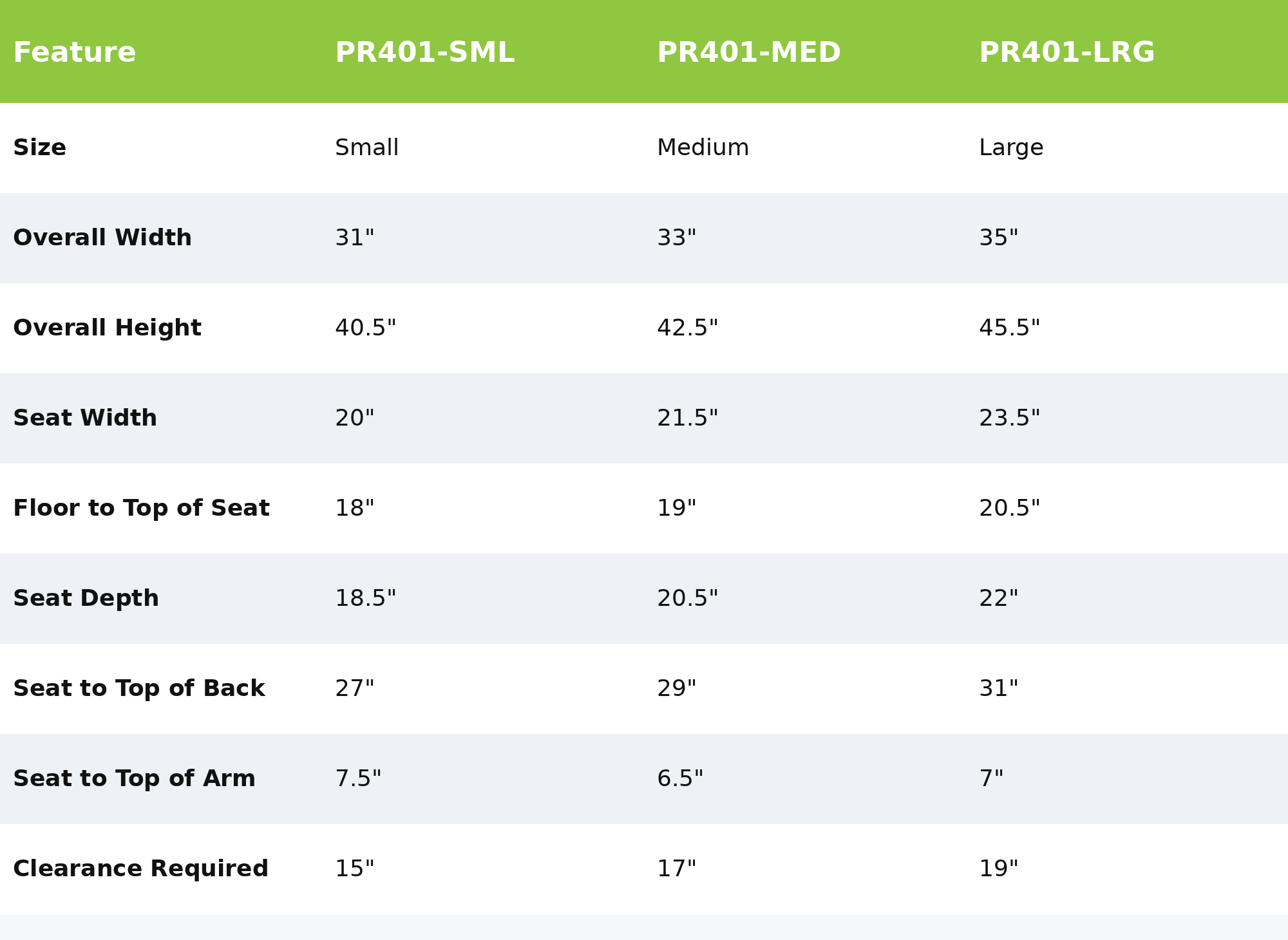Click the Clearance Required row label
Image resolution: width=1288 pixels, height=940 pixels.
point(140,869)
